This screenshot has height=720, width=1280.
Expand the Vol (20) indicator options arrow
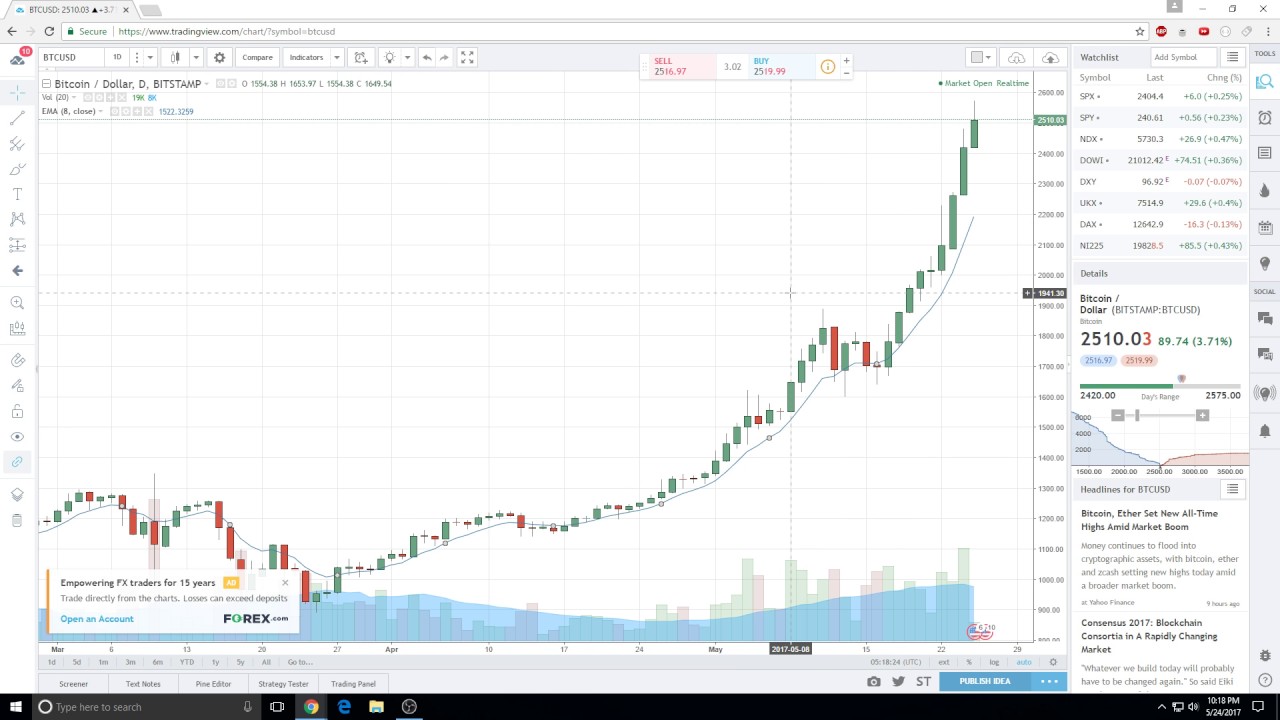click(x=76, y=97)
